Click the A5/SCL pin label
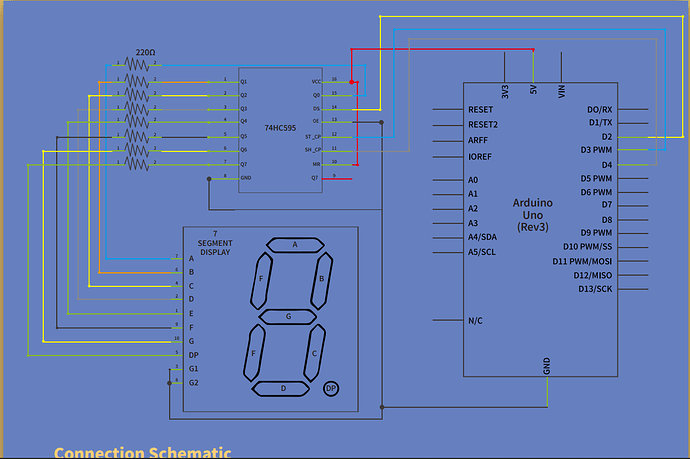690x459 pixels. 481,252
